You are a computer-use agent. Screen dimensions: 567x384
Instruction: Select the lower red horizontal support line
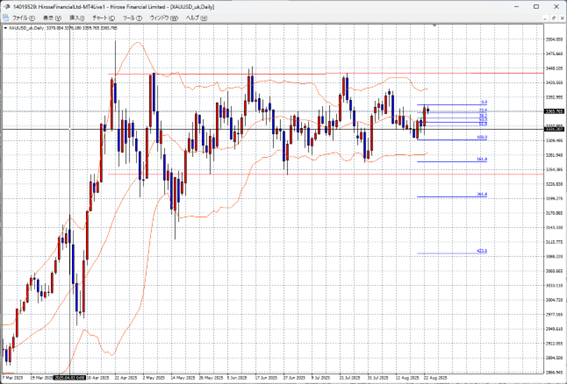[x=325, y=174]
